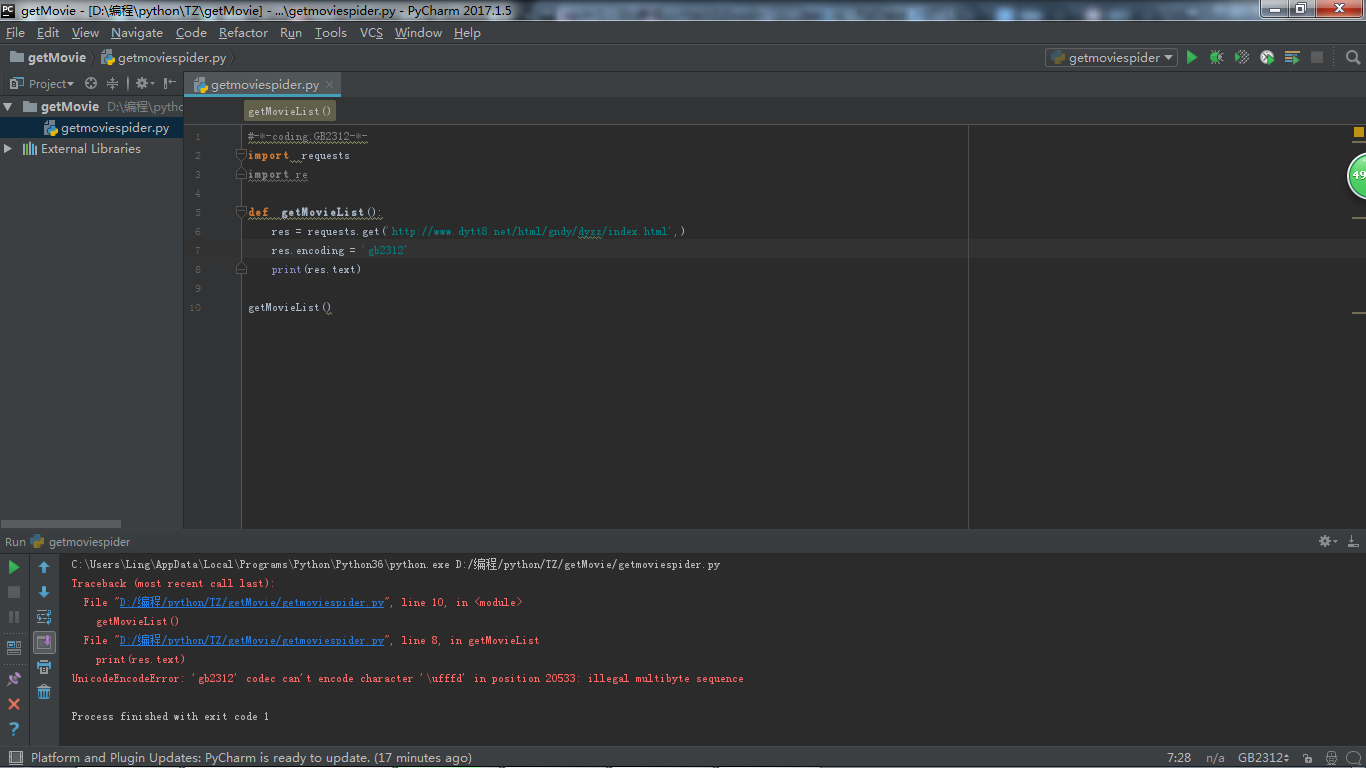Toggle soft-wrap in Run console
Screen dimensions: 1366x768
pos(44,617)
